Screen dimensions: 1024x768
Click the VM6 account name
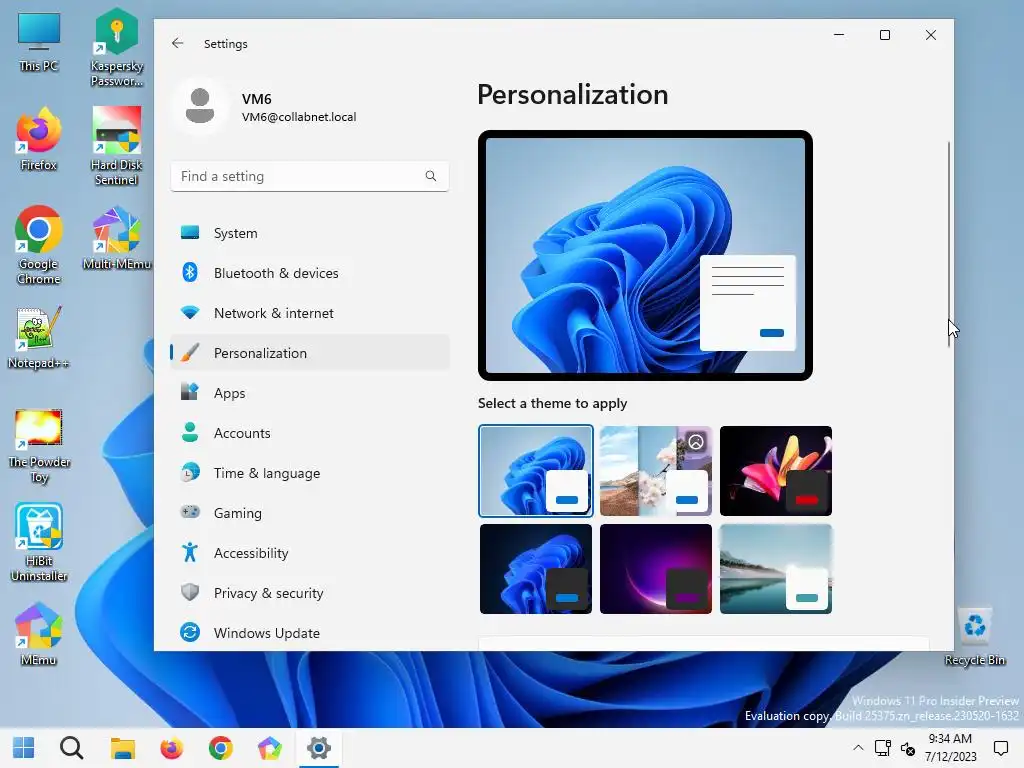click(x=257, y=99)
